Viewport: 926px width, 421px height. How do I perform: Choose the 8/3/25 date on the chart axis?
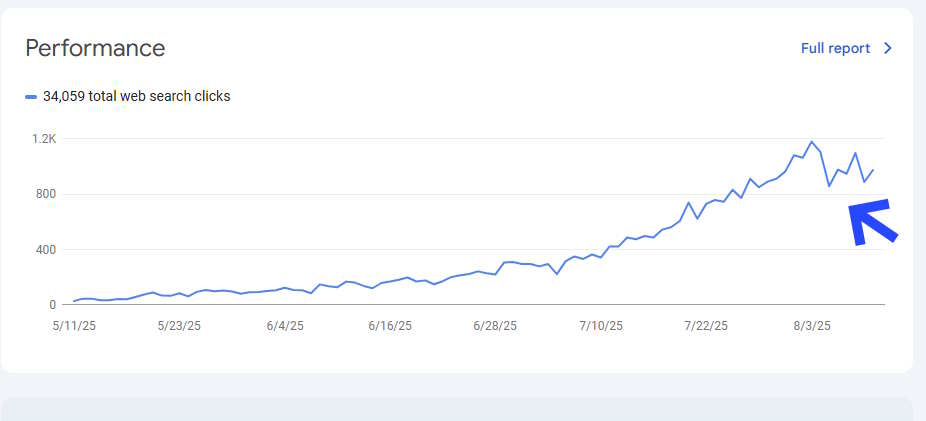(811, 326)
